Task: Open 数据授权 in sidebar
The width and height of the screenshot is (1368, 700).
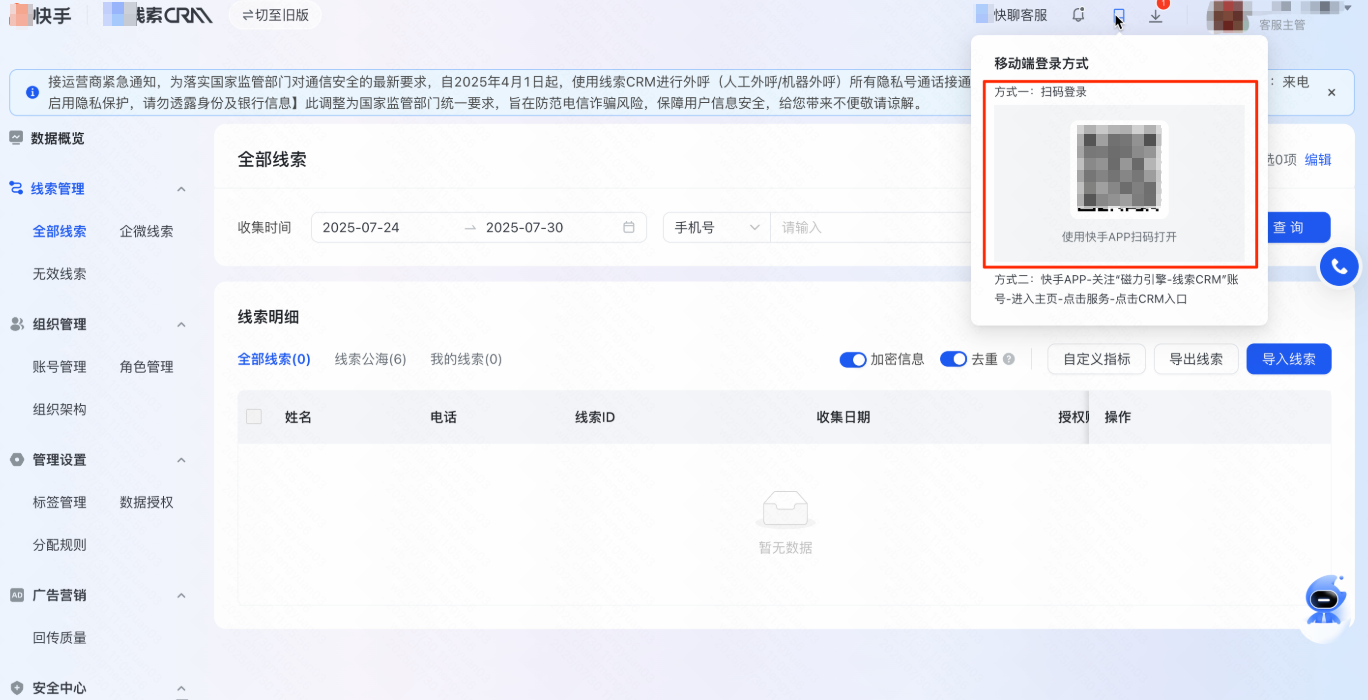Action: (x=146, y=502)
